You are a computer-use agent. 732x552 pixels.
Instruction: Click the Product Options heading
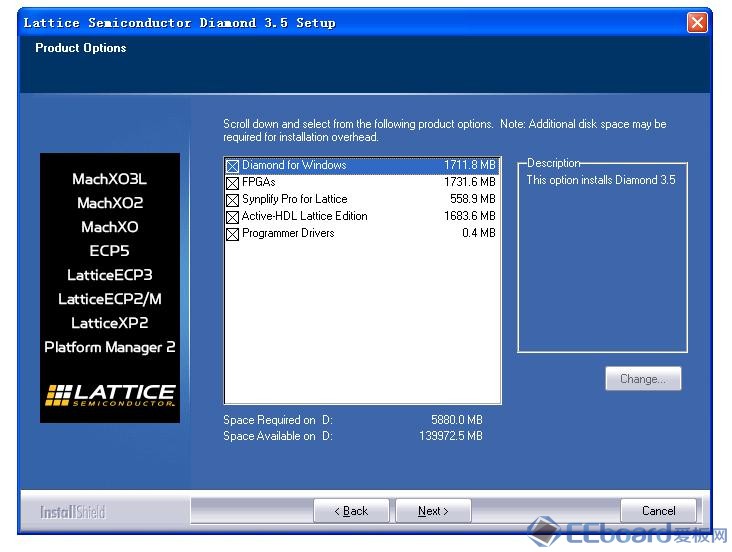[x=81, y=48]
